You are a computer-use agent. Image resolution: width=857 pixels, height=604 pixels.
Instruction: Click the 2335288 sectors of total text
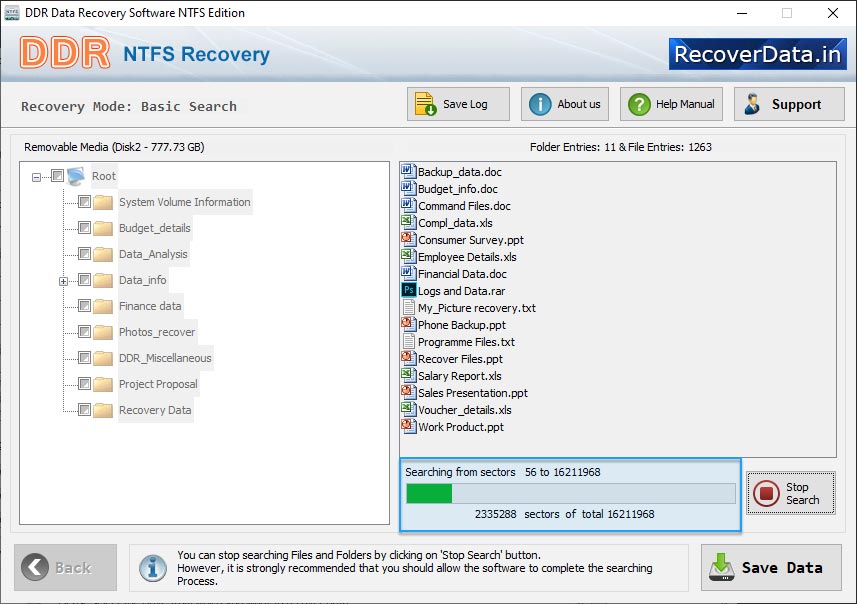(x=564, y=514)
